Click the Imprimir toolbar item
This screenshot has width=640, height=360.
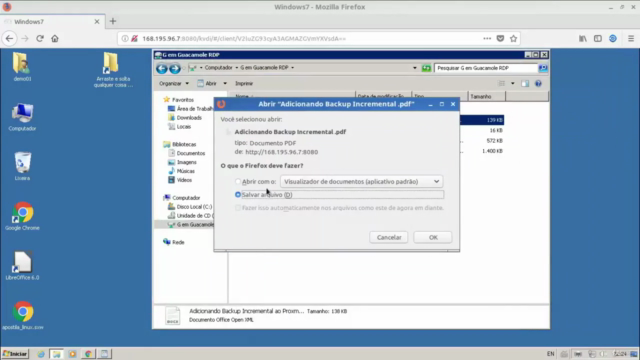click(x=244, y=83)
